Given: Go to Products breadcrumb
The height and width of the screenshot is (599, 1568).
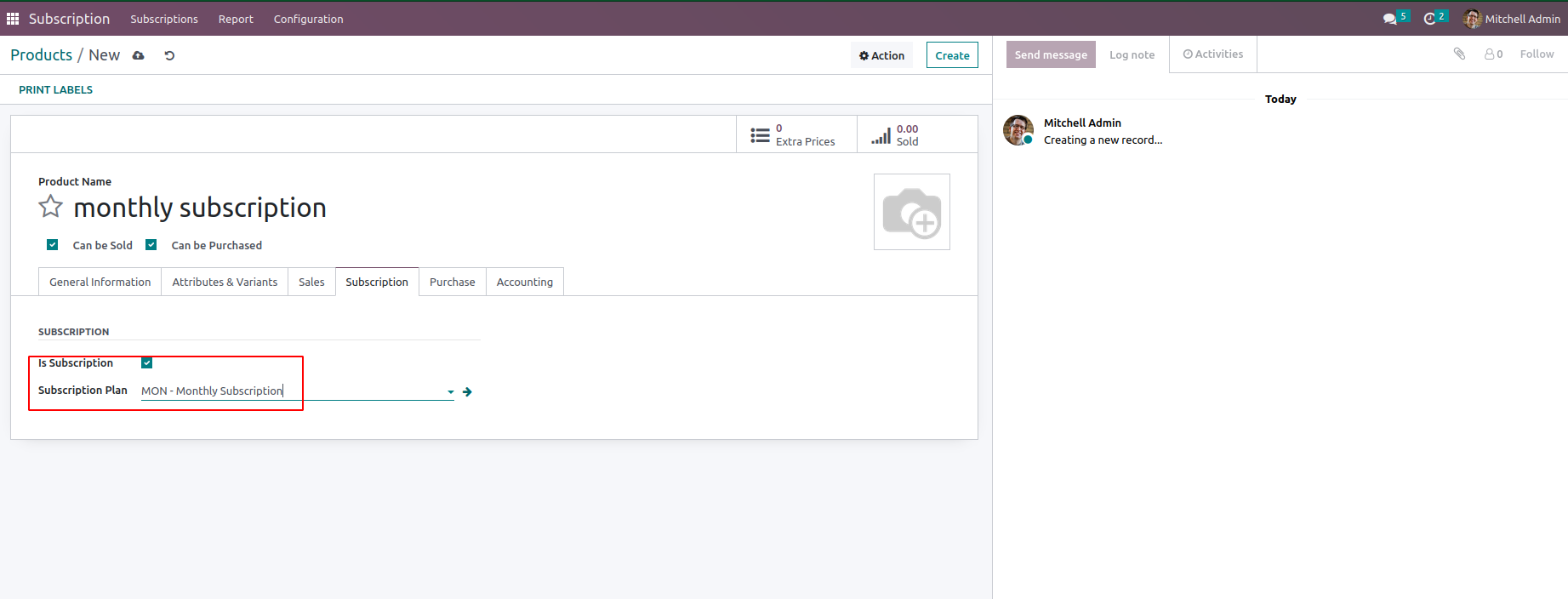Looking at the screenshot, I should [42, 55].
